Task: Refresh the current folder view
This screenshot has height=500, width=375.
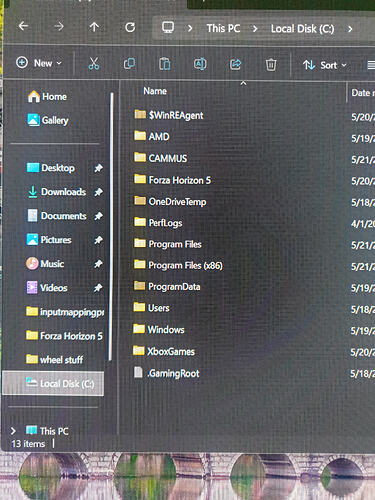Action: tap(130, 27)
